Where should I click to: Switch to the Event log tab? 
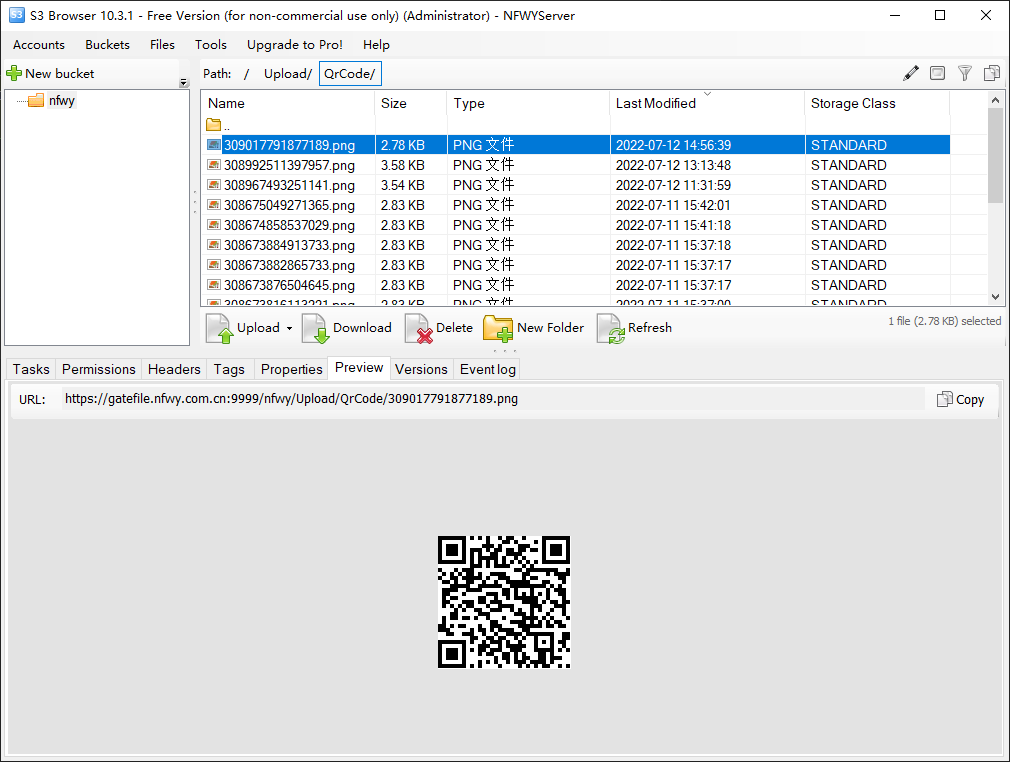[488, 369]
